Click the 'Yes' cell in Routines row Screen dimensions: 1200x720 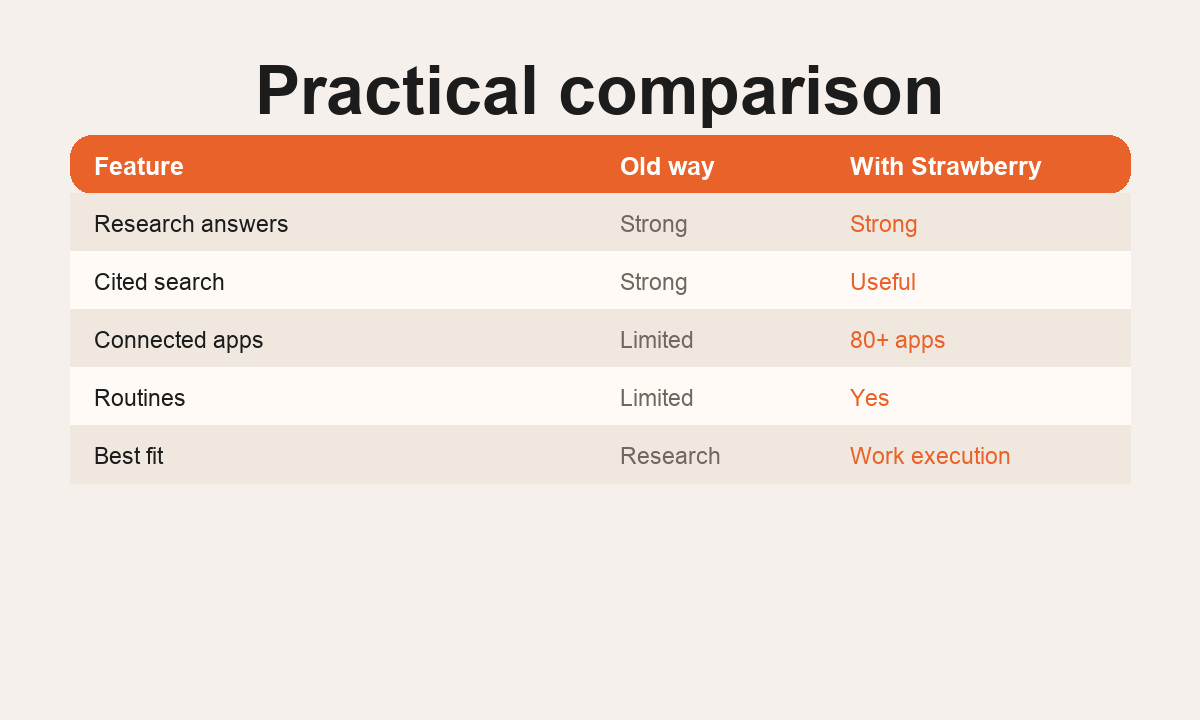point(870,398)
